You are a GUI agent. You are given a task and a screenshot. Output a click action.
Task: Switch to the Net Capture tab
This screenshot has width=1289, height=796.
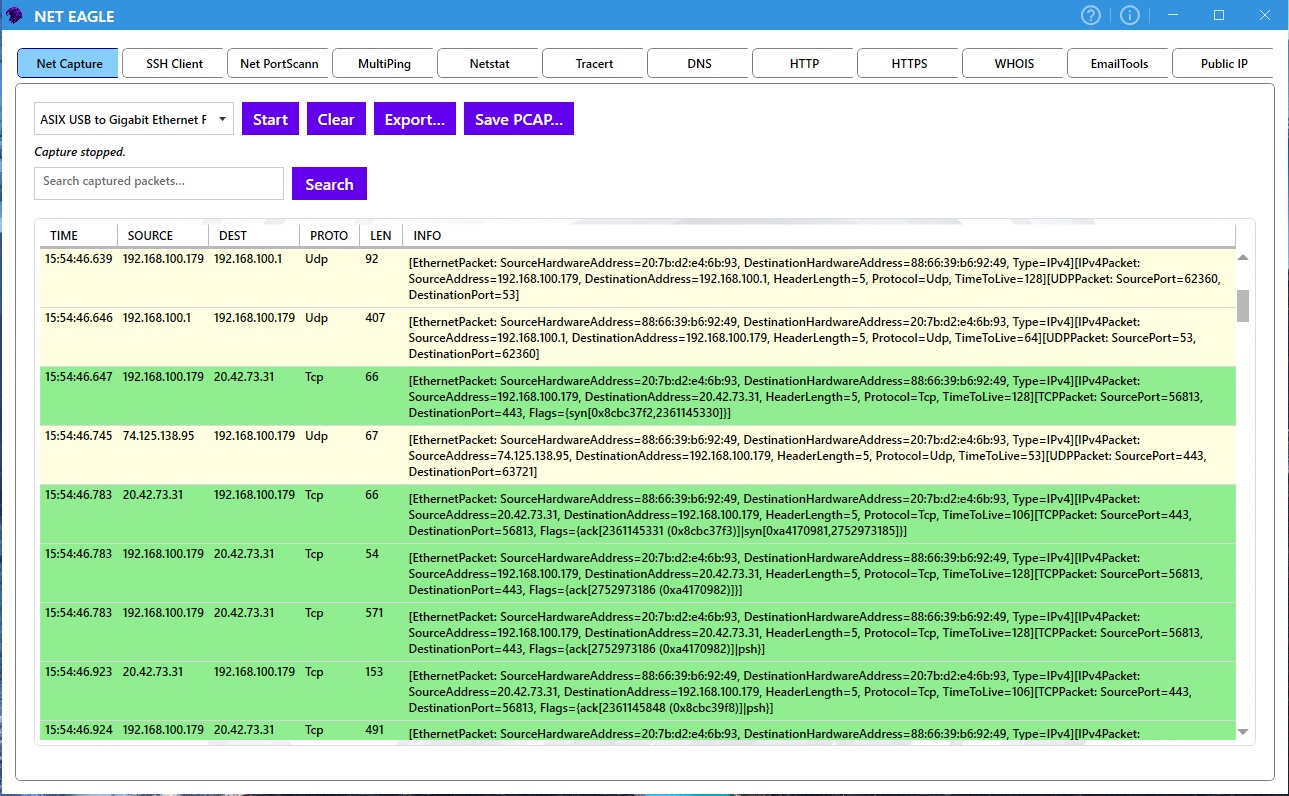tap(69, 63)
